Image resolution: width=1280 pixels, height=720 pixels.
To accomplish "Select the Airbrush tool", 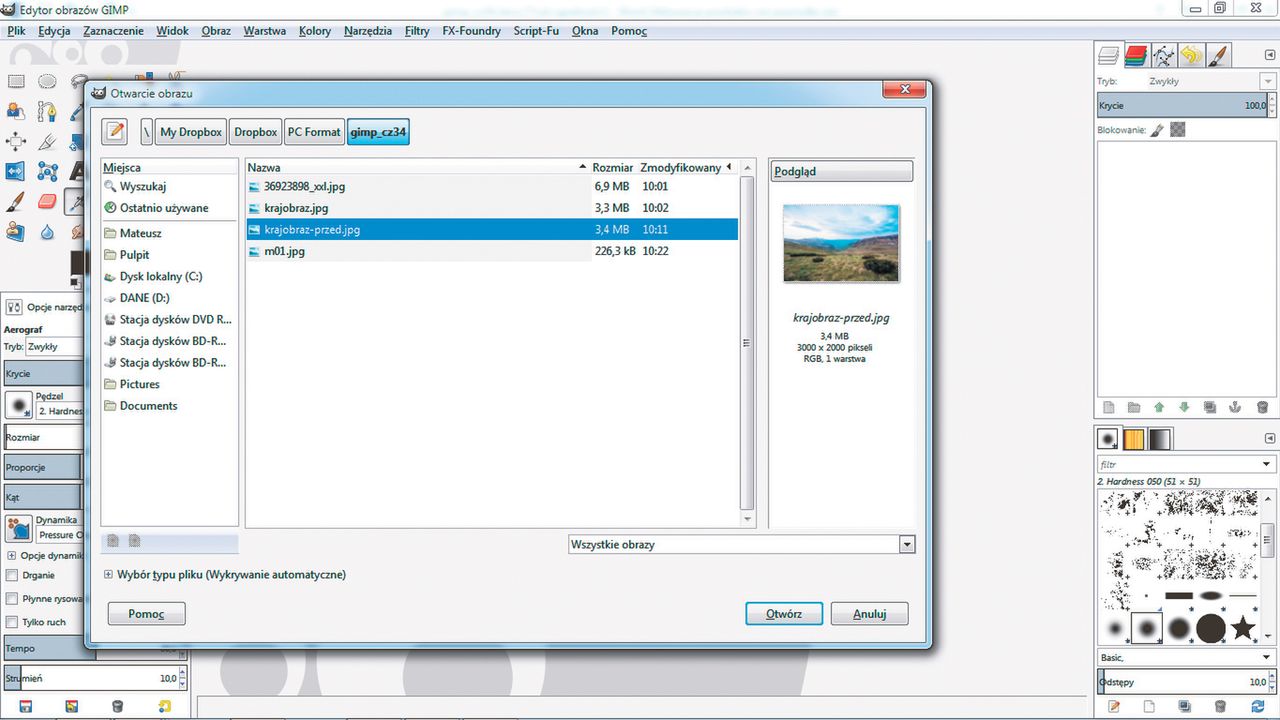I will tap(74, 201).
